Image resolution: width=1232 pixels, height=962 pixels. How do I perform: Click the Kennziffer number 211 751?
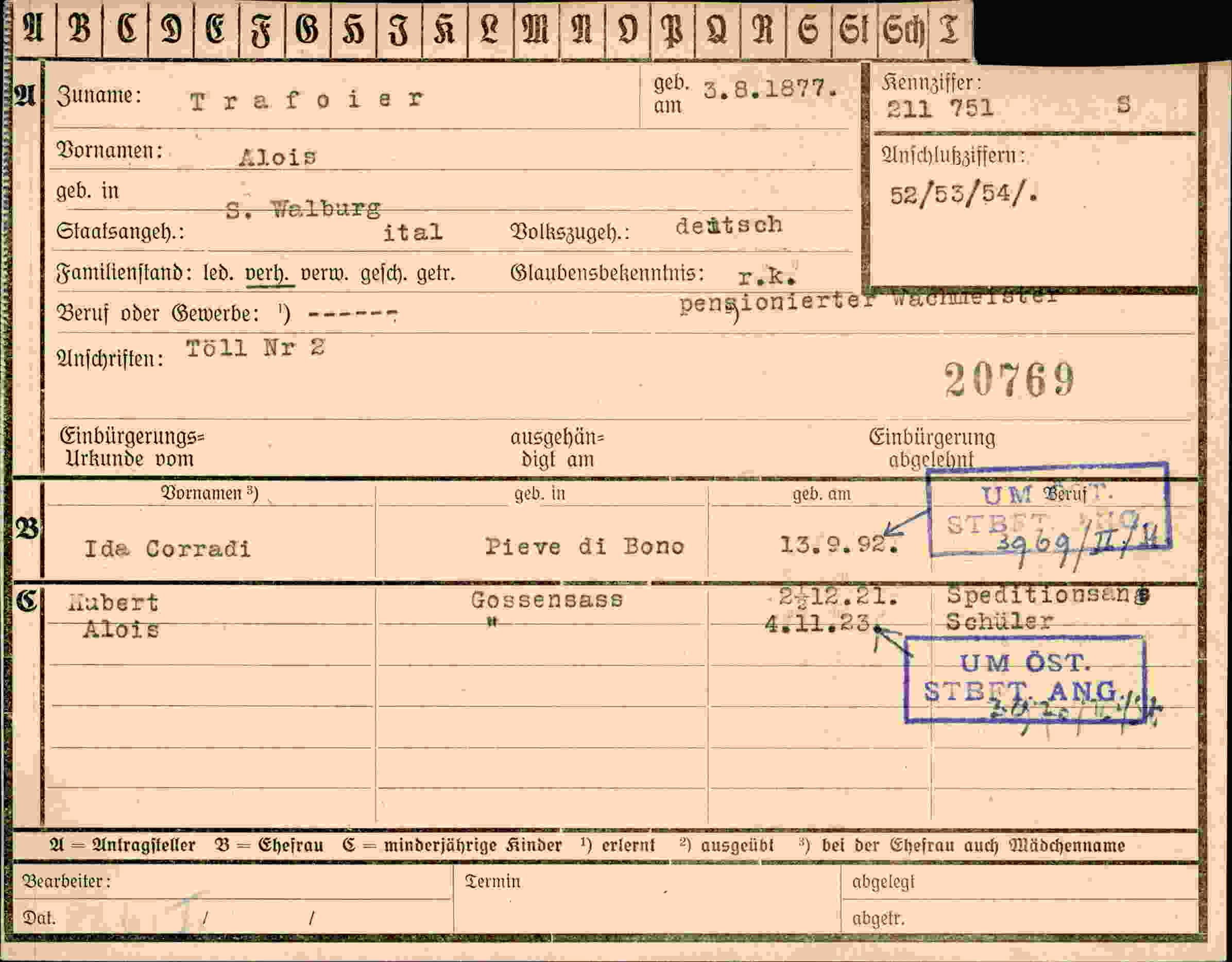tap(940, 108)
